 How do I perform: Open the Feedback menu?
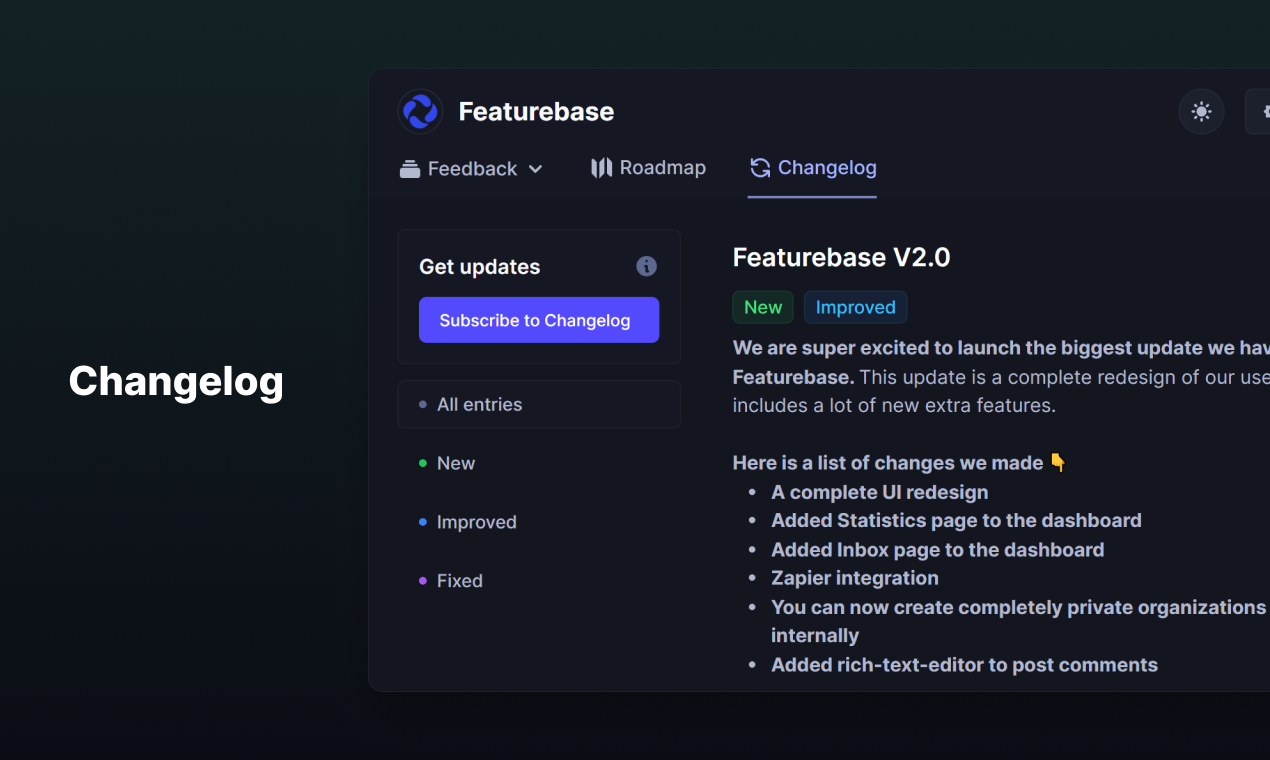tap(471, 169)
